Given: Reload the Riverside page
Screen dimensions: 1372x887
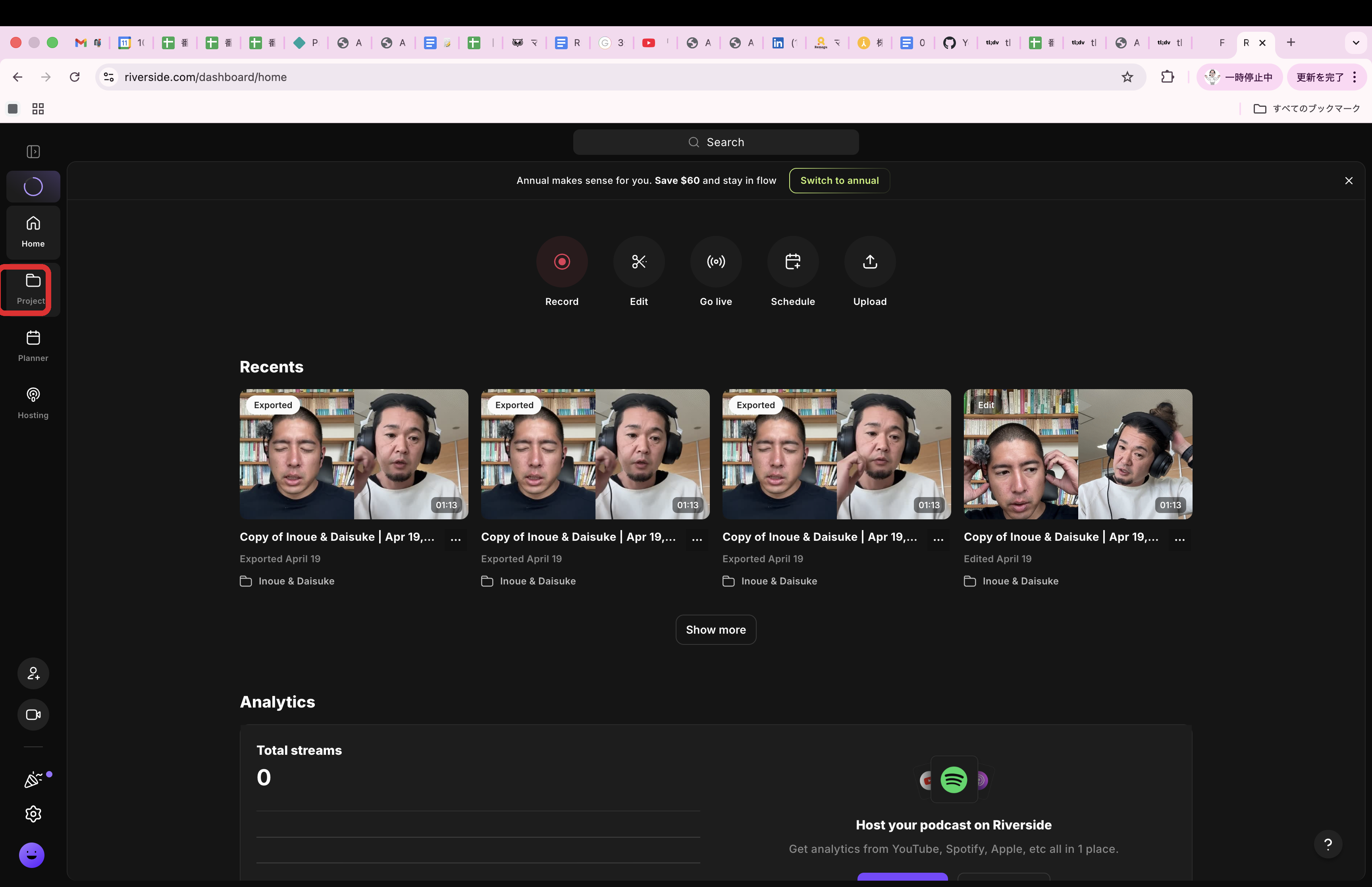Looking at the screenshot, I should [75, 77].
